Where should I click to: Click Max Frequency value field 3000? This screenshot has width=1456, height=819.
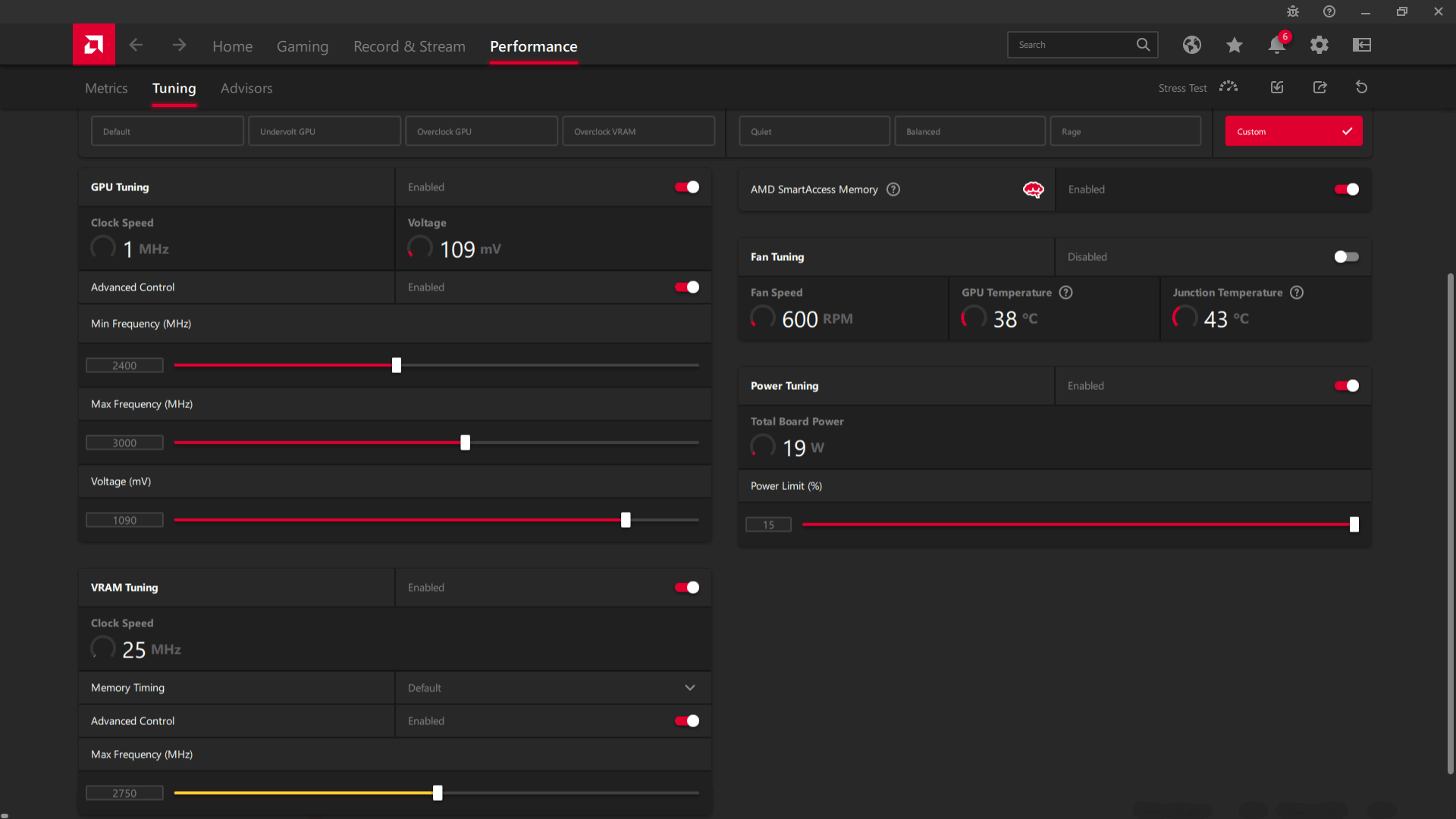[124, 443]
